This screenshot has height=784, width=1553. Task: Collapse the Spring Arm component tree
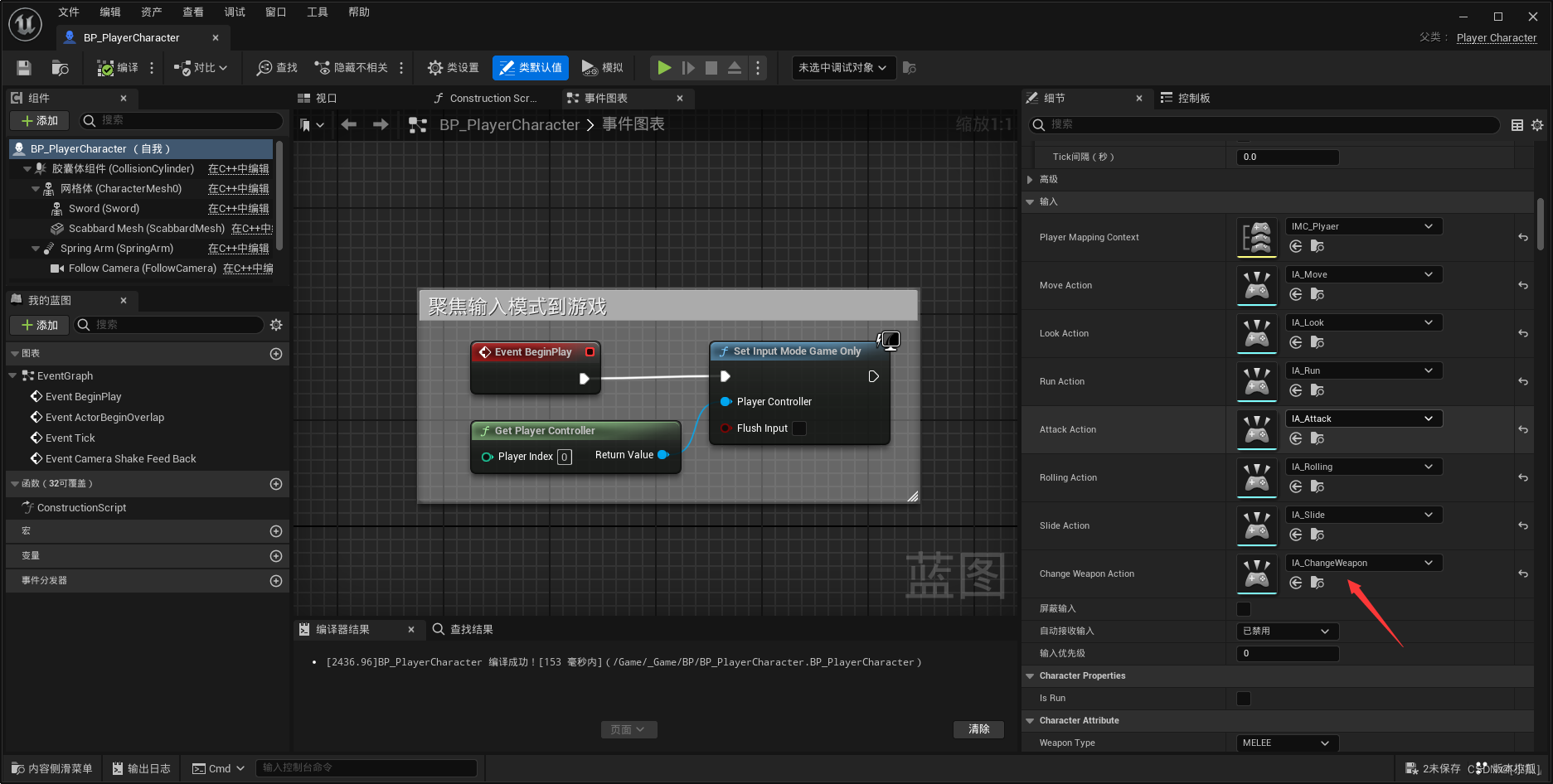pyautogui.click(x=35, y=249)
